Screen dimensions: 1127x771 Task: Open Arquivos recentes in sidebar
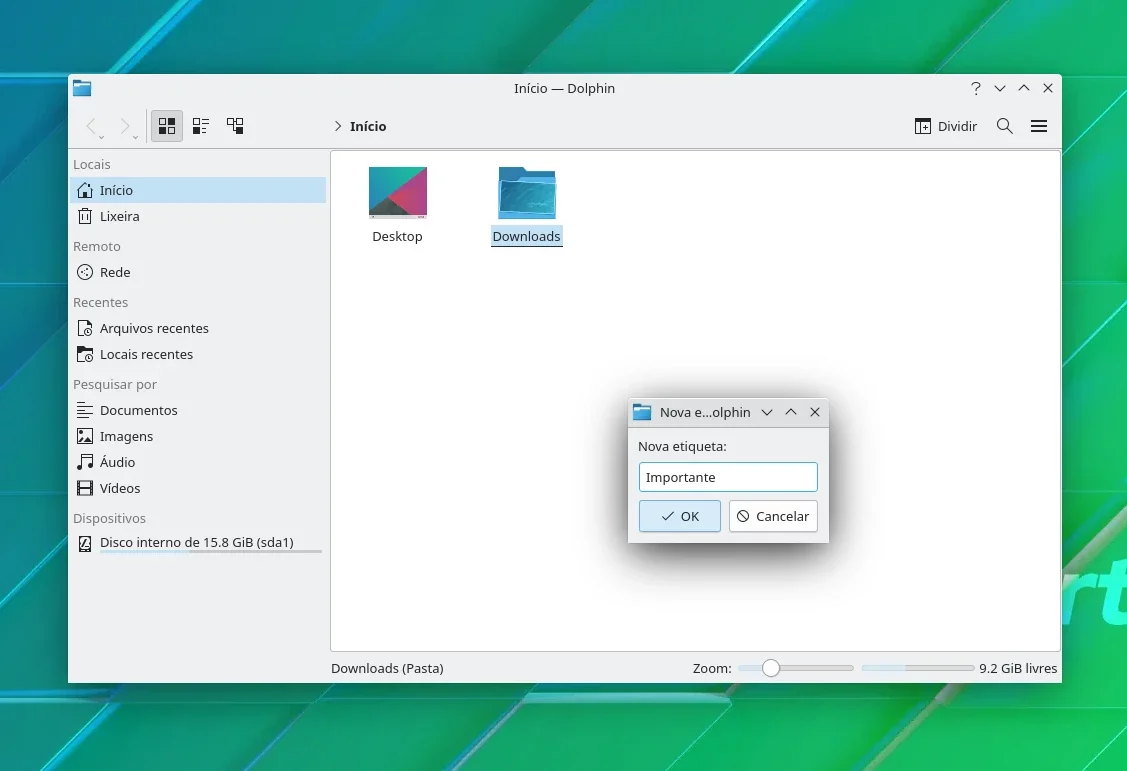click(198, 328)
